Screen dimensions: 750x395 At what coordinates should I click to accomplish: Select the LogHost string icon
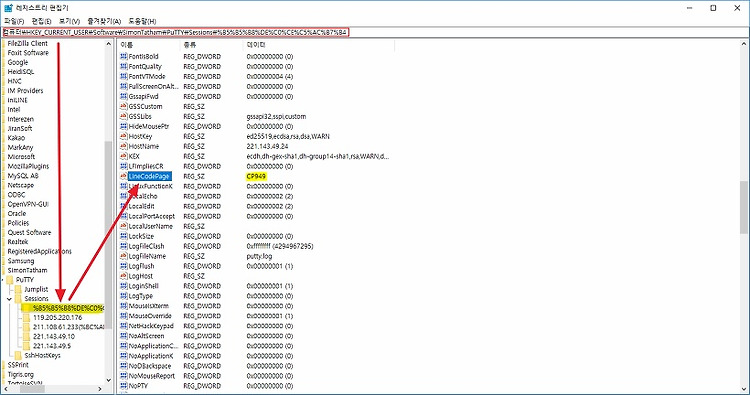tap(123, 276)
